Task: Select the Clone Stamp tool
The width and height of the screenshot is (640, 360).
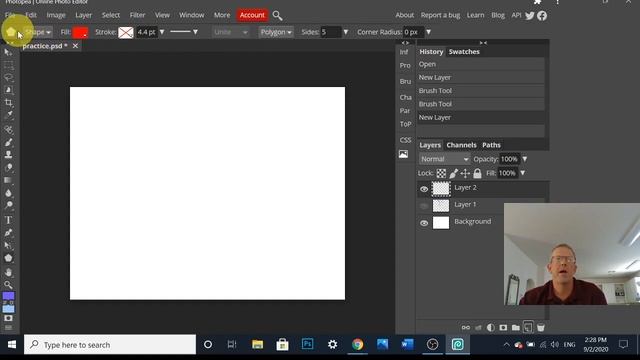Action: (x=8, y=154)
